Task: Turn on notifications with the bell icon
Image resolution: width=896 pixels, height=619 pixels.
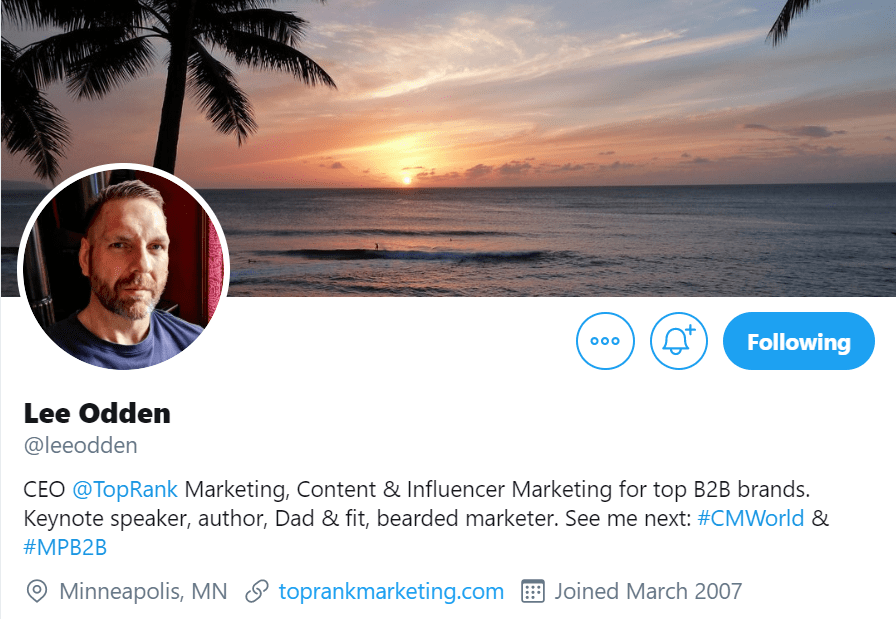Action: pyautogui.click(x=679, y=341)
